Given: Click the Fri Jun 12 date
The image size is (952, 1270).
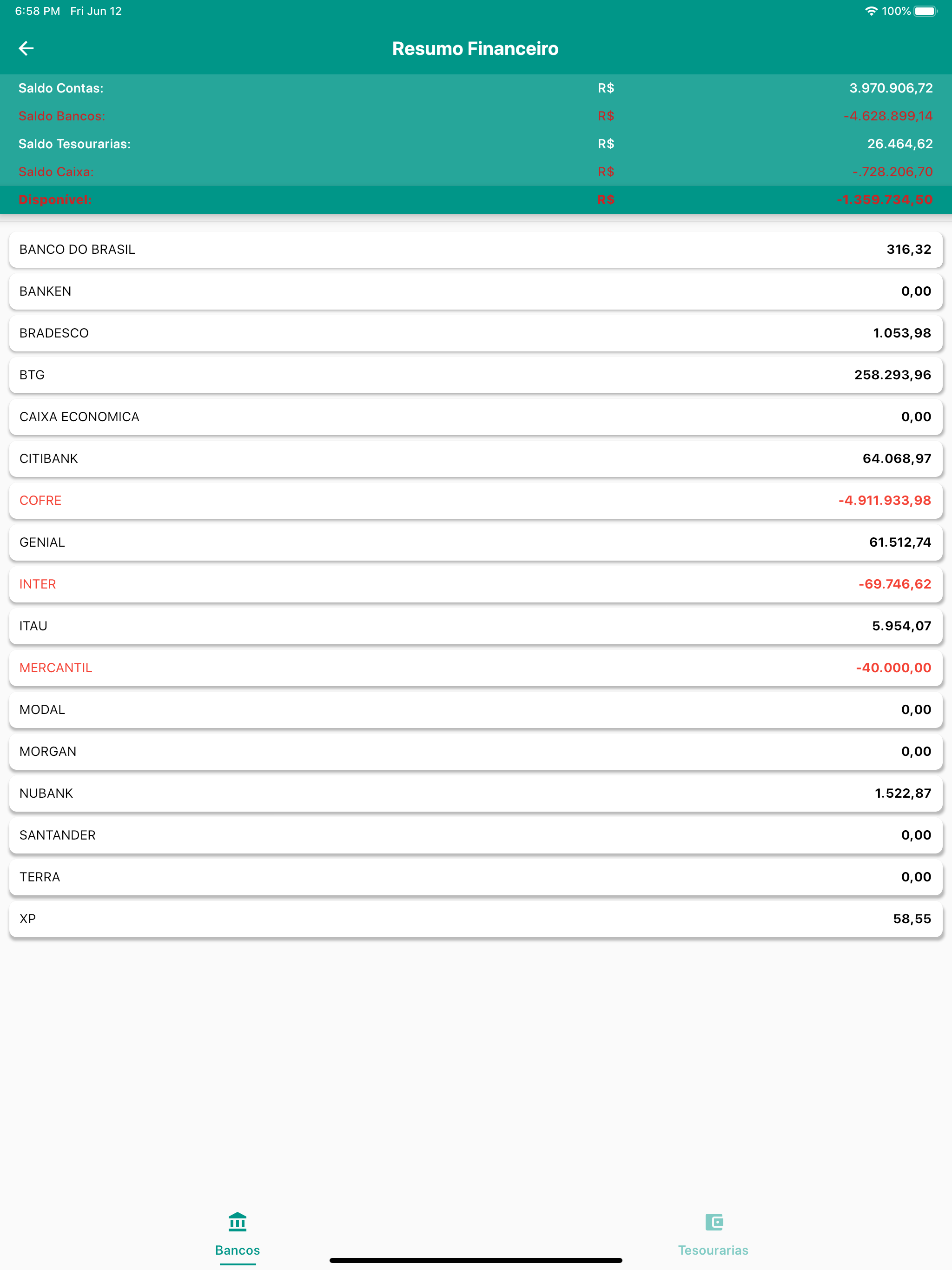Looking at the screenshot, I should click(96, 11).
